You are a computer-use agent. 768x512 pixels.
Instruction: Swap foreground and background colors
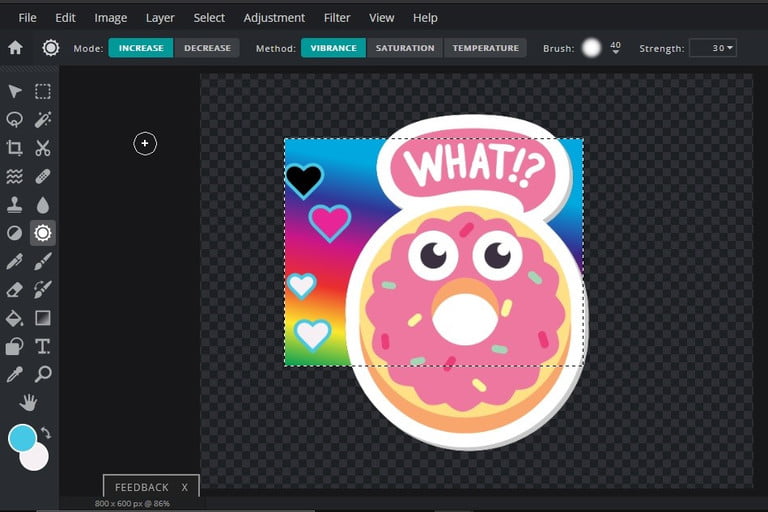(46, 433)
